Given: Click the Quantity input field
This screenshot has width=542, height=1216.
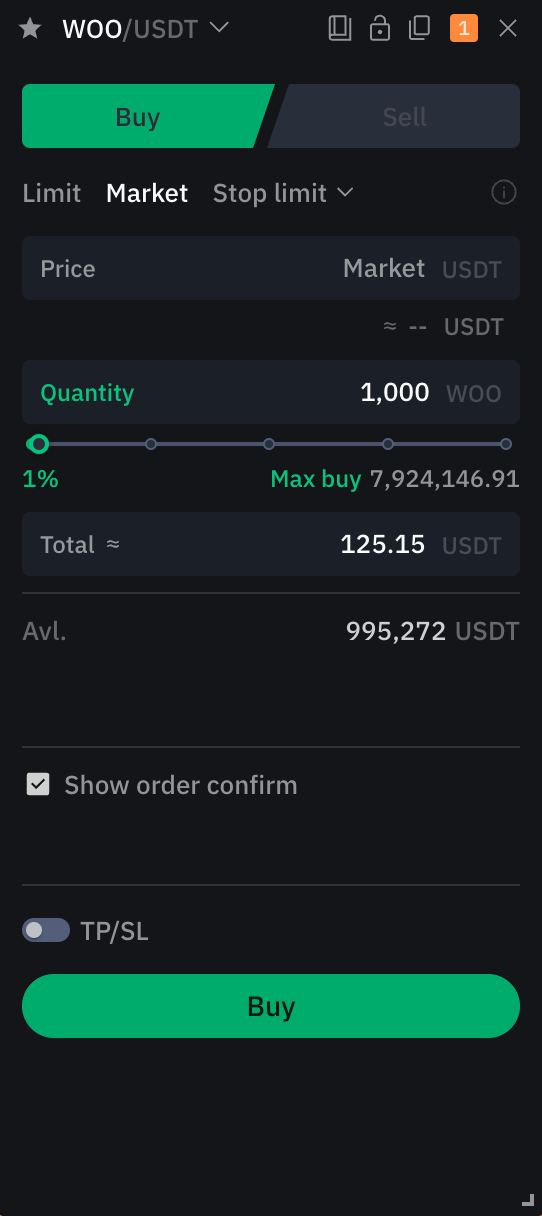Looking at the screenshot, I should pos(271,392).
